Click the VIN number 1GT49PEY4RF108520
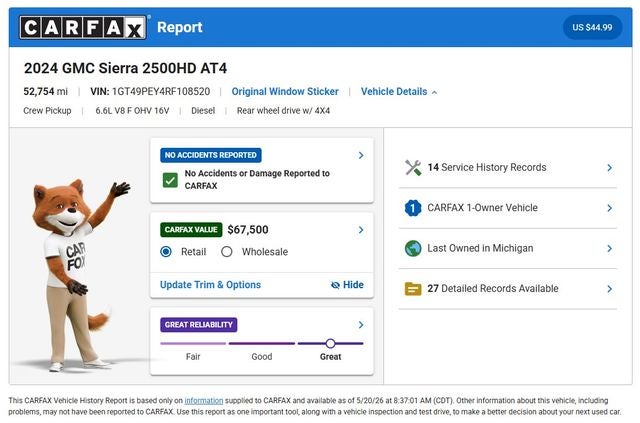Screen dimensions: 640x423 [x=161, y=91]
